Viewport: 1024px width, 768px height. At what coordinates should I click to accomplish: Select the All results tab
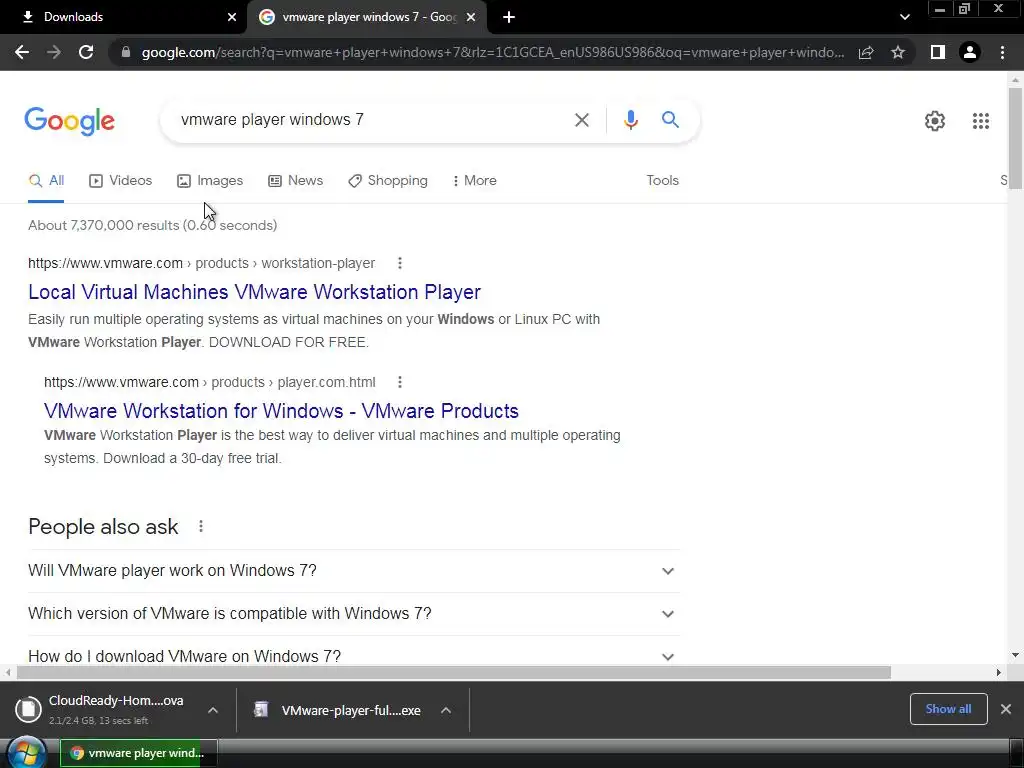[x=46, y=181]
